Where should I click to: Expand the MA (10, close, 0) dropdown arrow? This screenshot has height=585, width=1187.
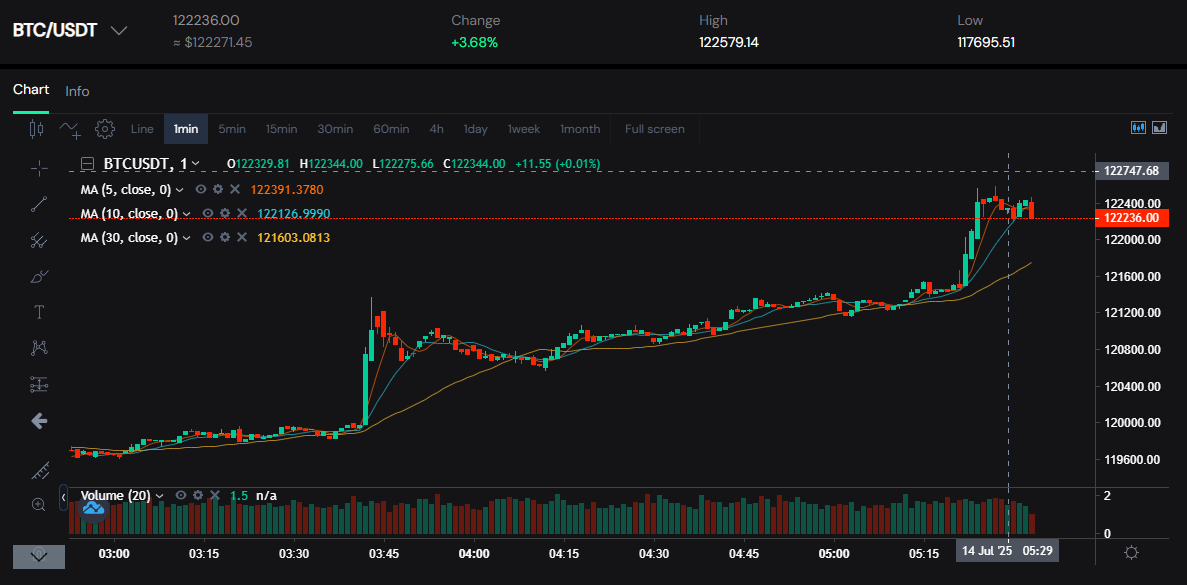point(186,213)
